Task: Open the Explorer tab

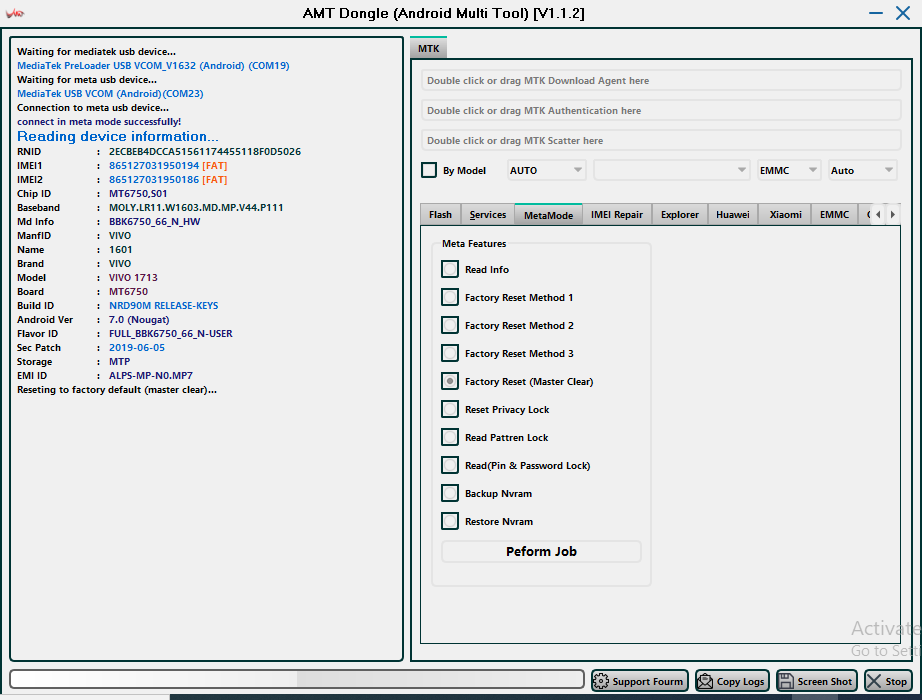Action: (x=680, y=215)
